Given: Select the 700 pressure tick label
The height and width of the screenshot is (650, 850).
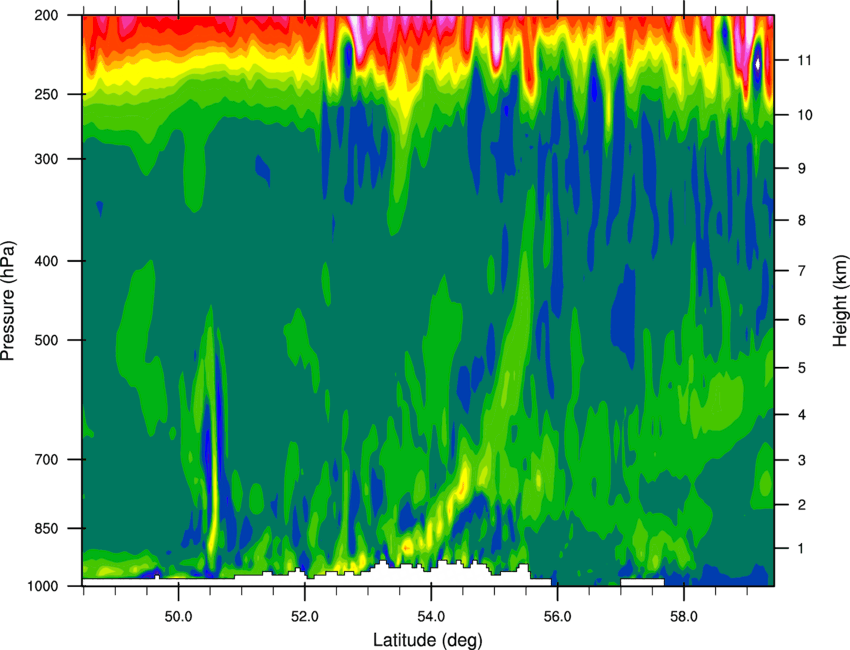Looking at the screenshot, I should (x=46, y=459).
